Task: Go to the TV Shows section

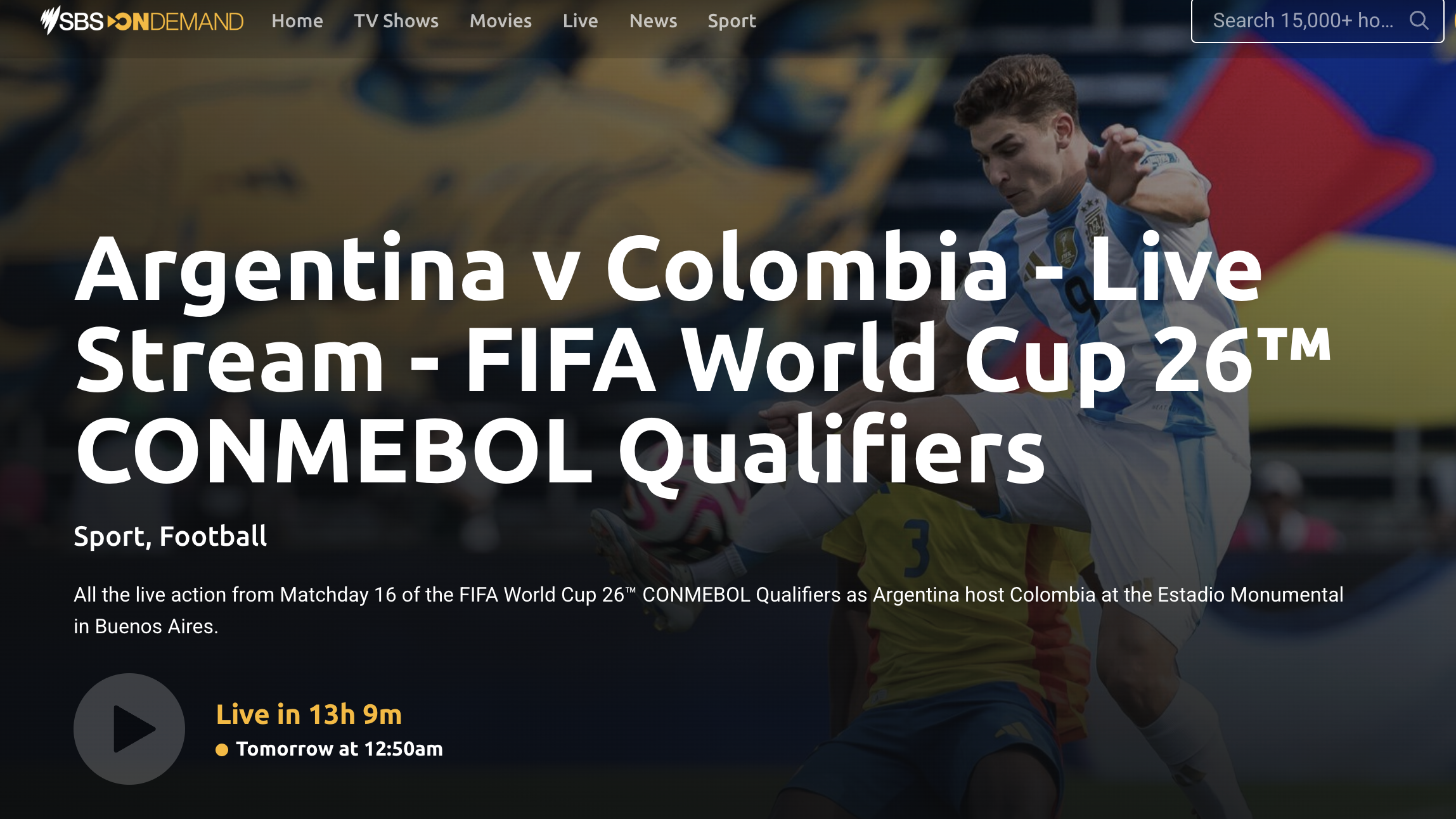Action: pos(396,21)
